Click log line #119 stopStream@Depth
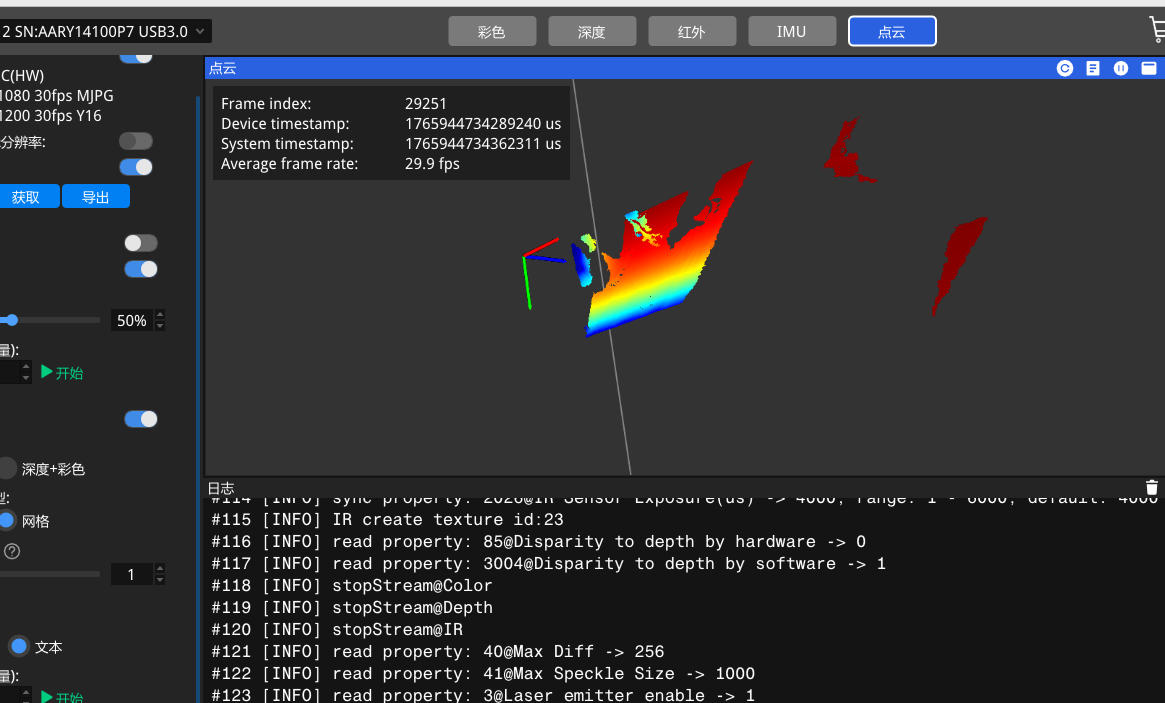This screenshot has height=703, width=1165. 351,607
